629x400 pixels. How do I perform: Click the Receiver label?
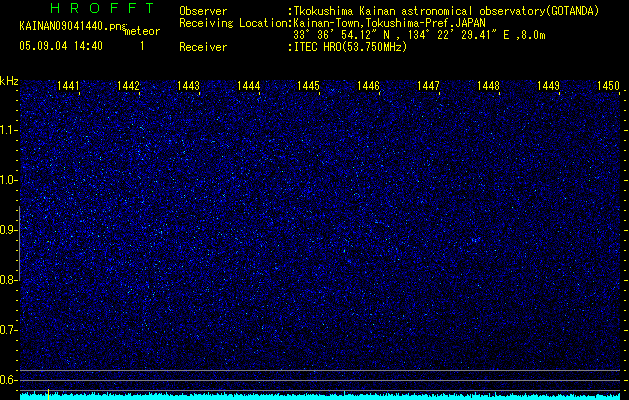coord(203,47)
